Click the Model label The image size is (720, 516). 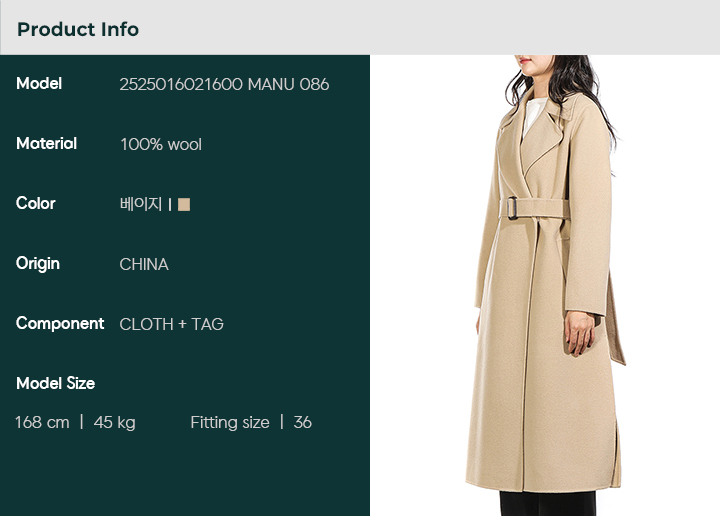pyautogui.click(x=39, y=84)
